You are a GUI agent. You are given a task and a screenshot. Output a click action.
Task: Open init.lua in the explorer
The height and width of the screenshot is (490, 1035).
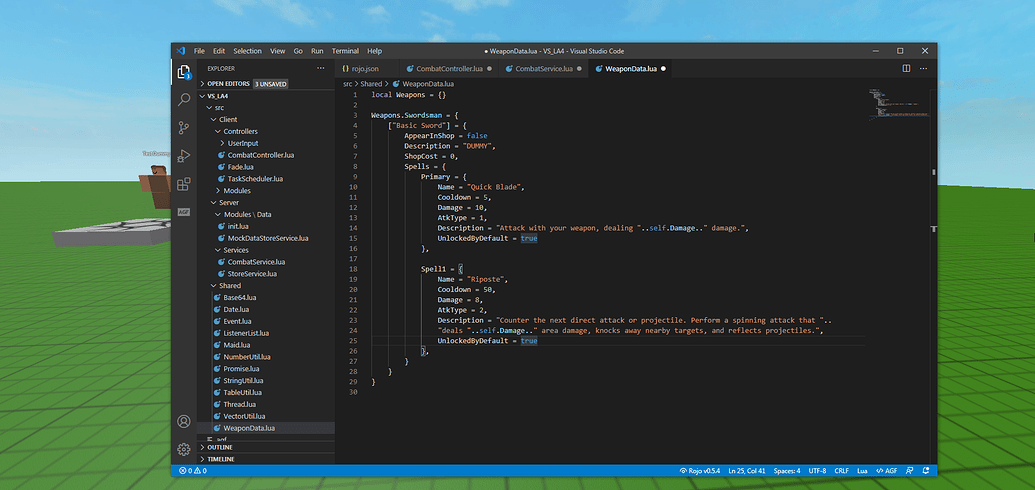point(266,227)
